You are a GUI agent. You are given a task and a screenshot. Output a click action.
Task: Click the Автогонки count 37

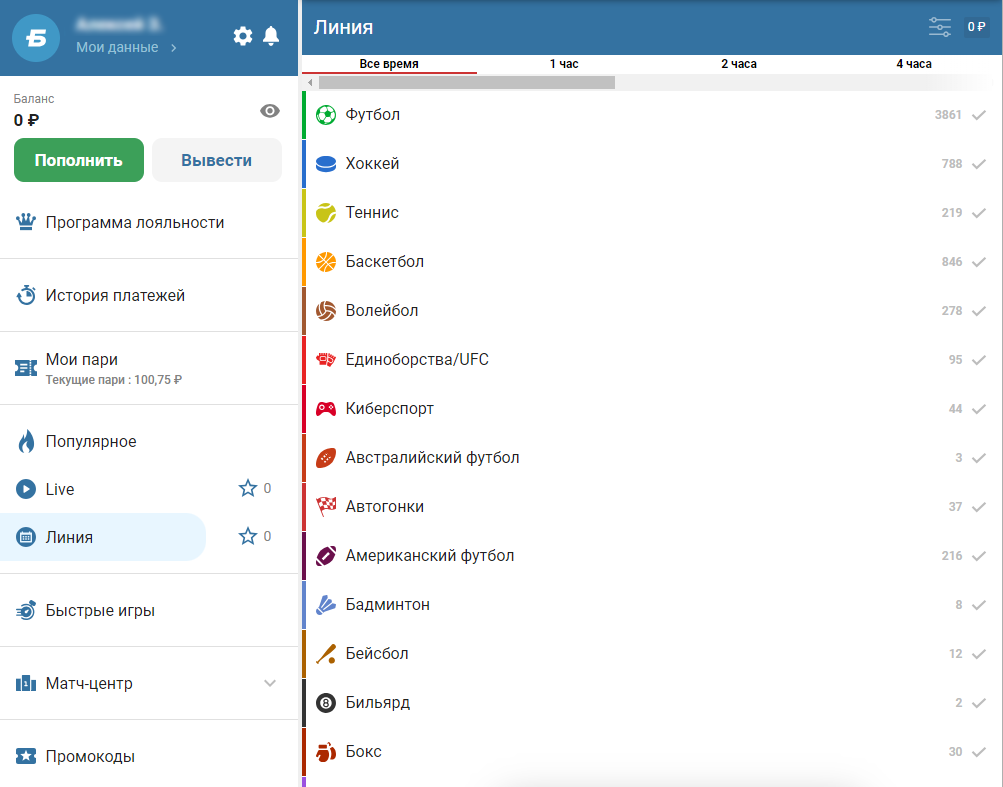(x=955, y=507)
